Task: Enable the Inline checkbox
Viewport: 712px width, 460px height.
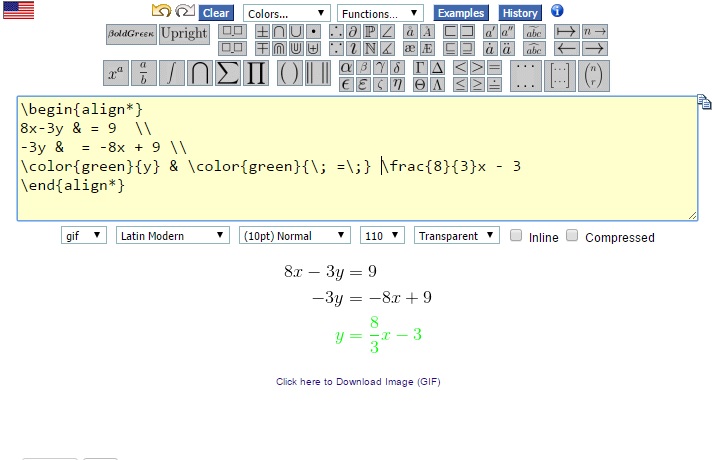Action: pyautogui.click(x=516, y=235)
